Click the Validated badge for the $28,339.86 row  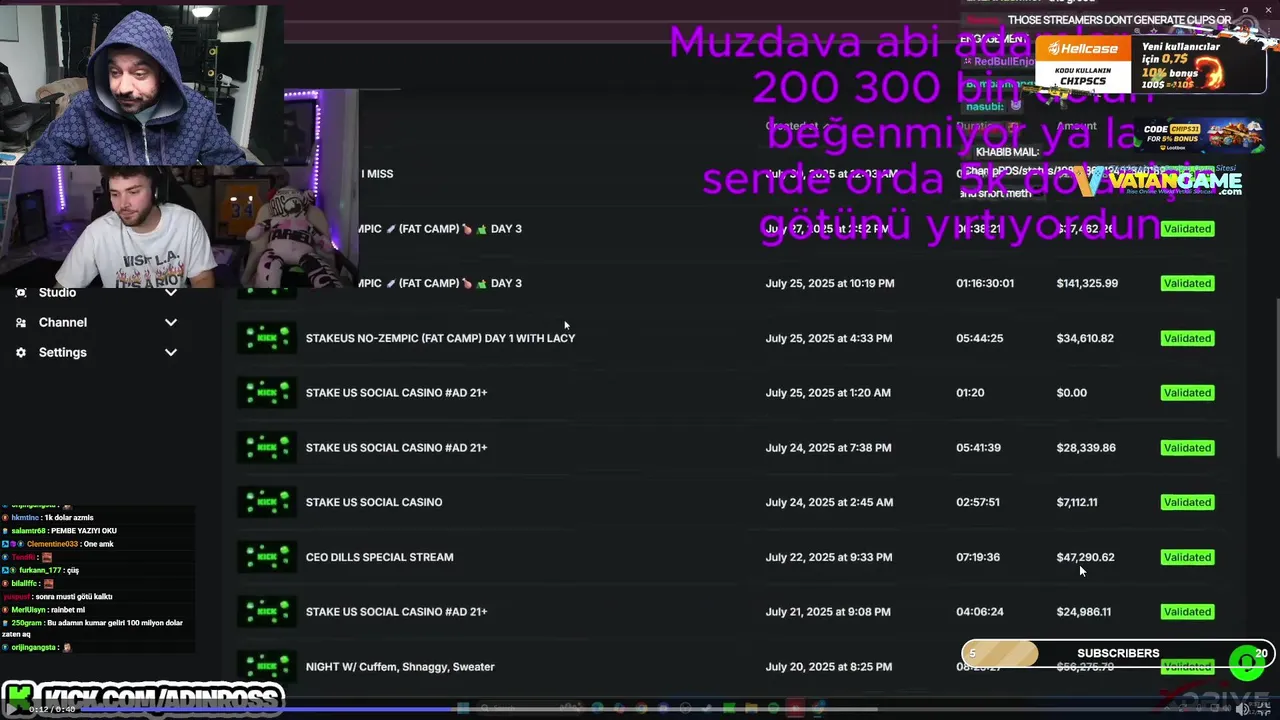click(1187, 447)
